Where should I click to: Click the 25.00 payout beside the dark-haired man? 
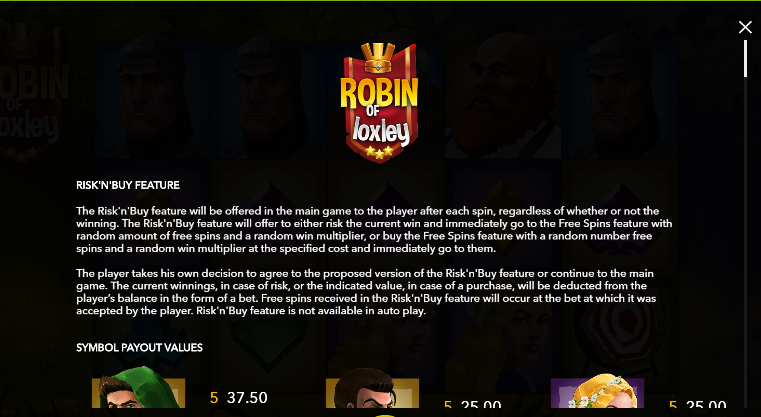click(481, 404)
